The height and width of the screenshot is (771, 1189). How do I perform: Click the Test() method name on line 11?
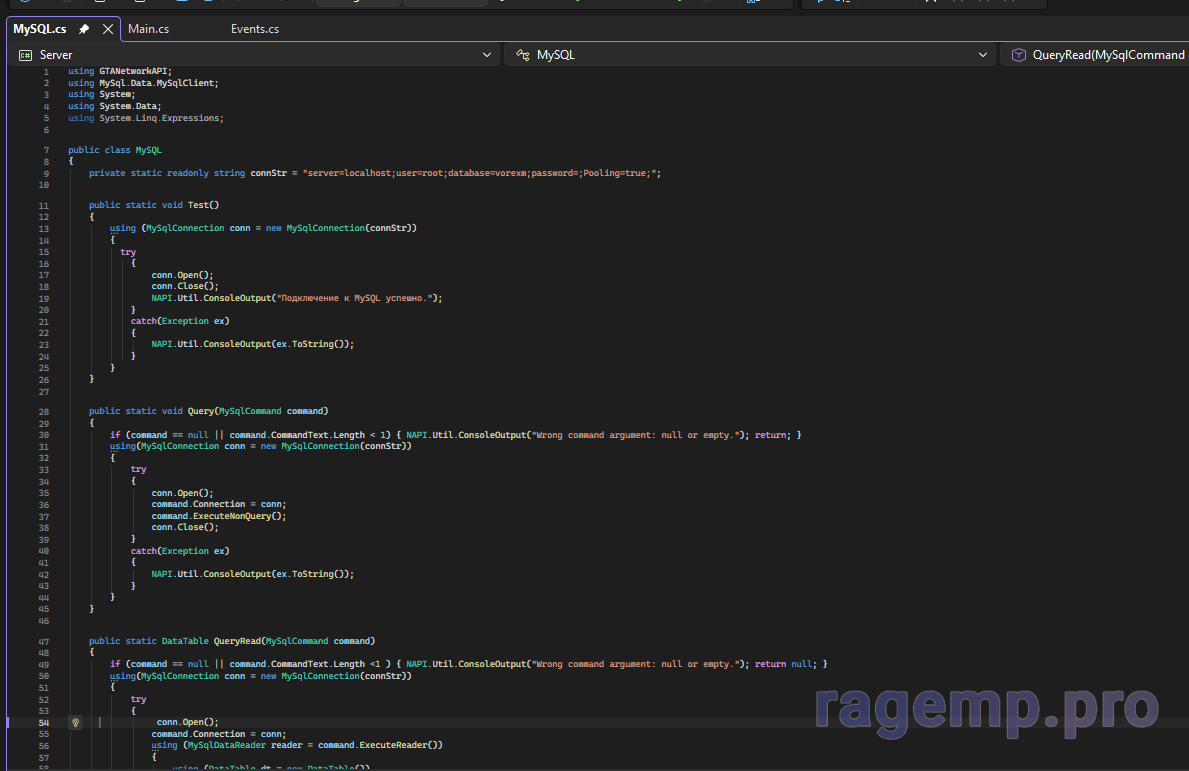203,205
